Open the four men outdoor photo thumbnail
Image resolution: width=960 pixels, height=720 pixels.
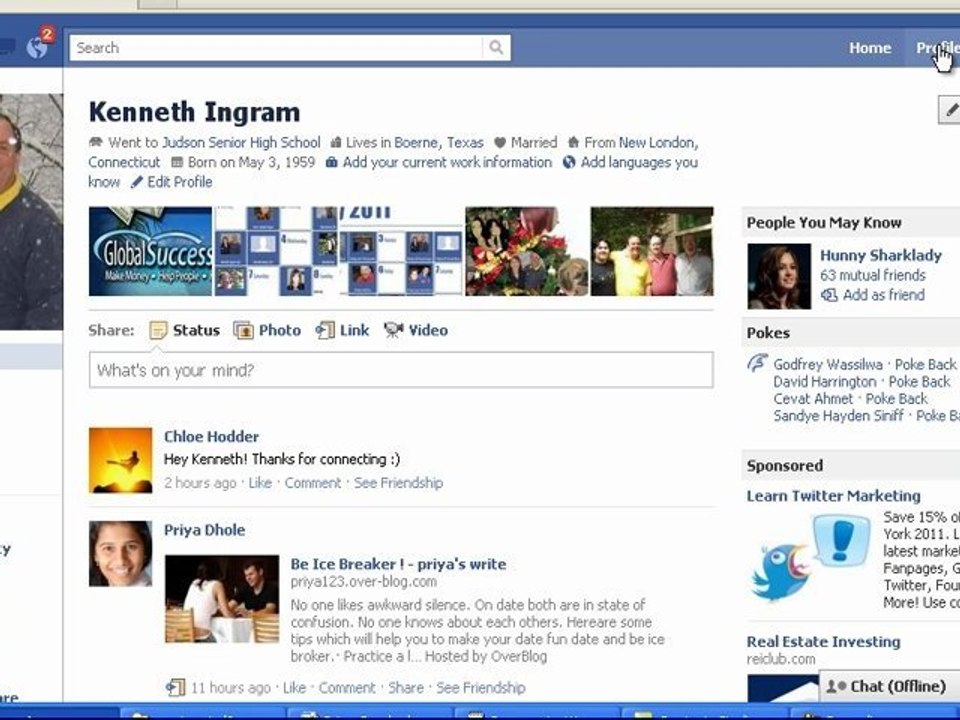click(652, 252)
